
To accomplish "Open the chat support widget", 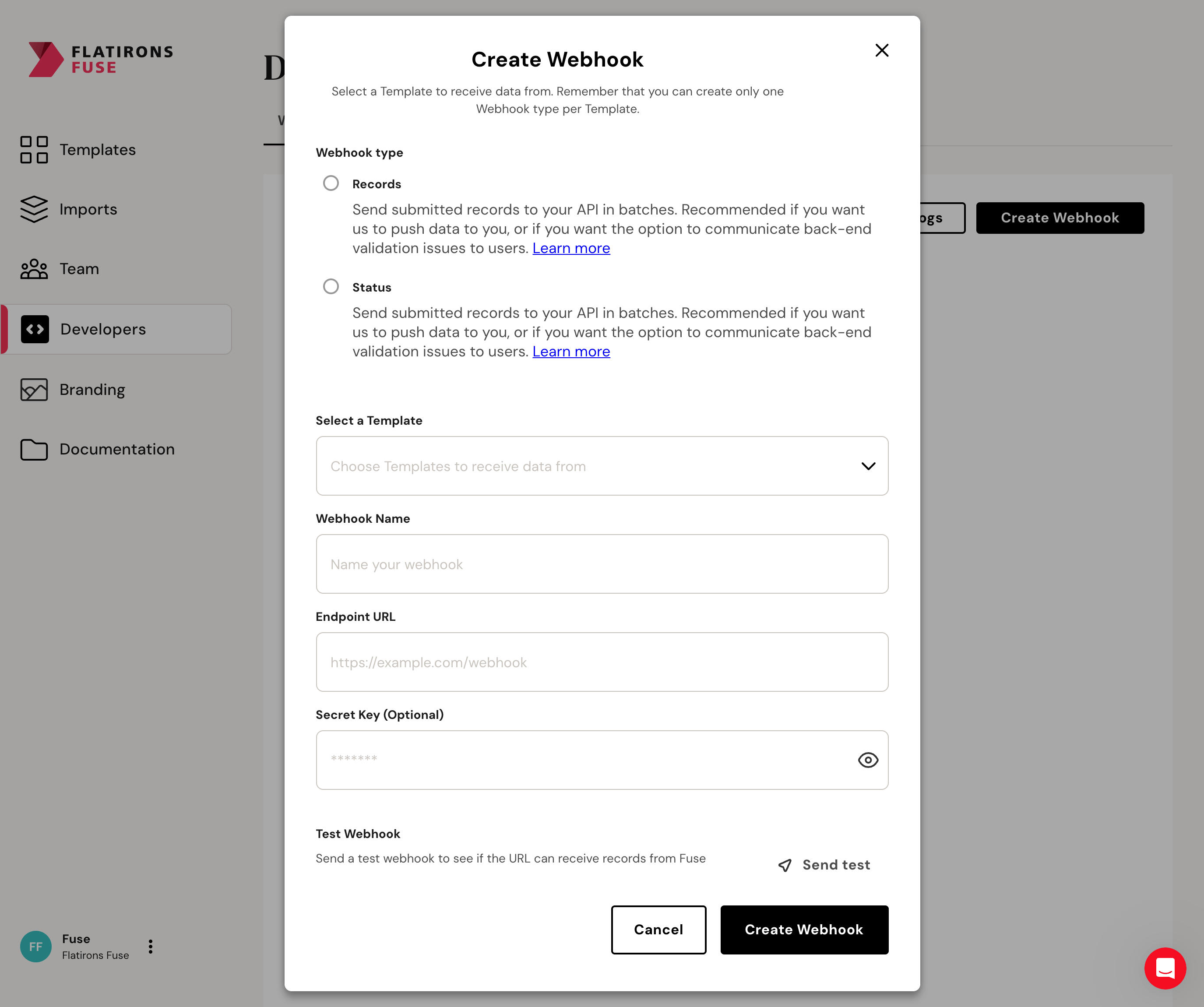I will click(x=1165, y=968).
